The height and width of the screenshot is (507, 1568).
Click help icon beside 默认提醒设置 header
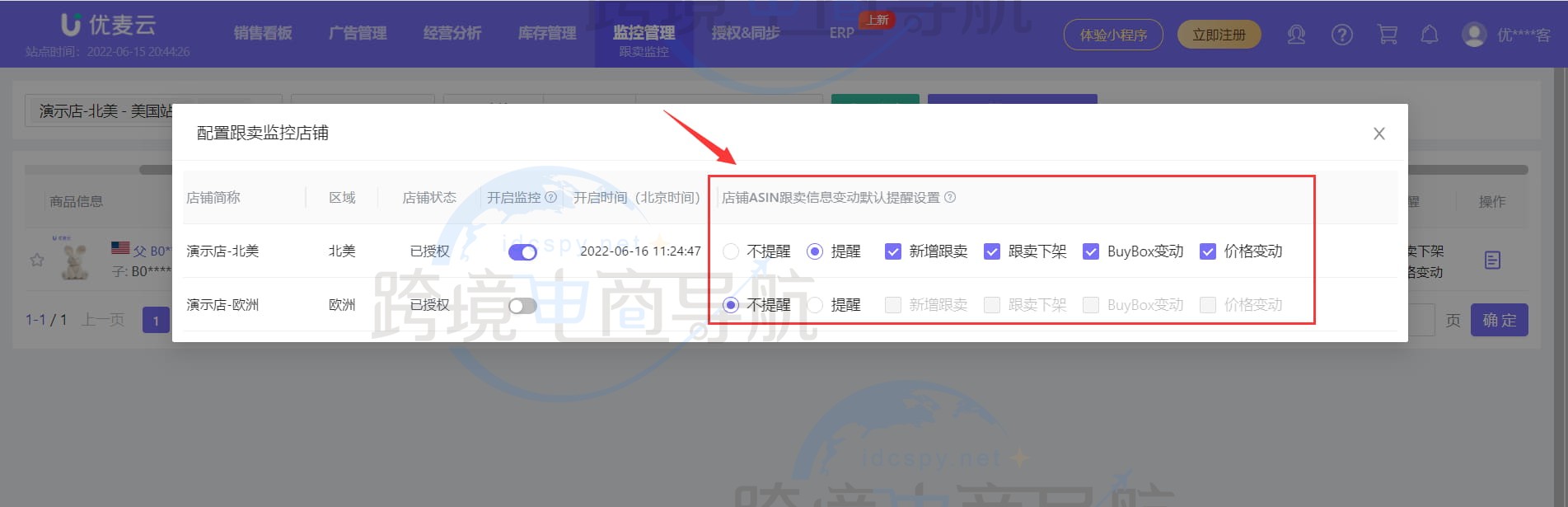click(x=950, y=198)
